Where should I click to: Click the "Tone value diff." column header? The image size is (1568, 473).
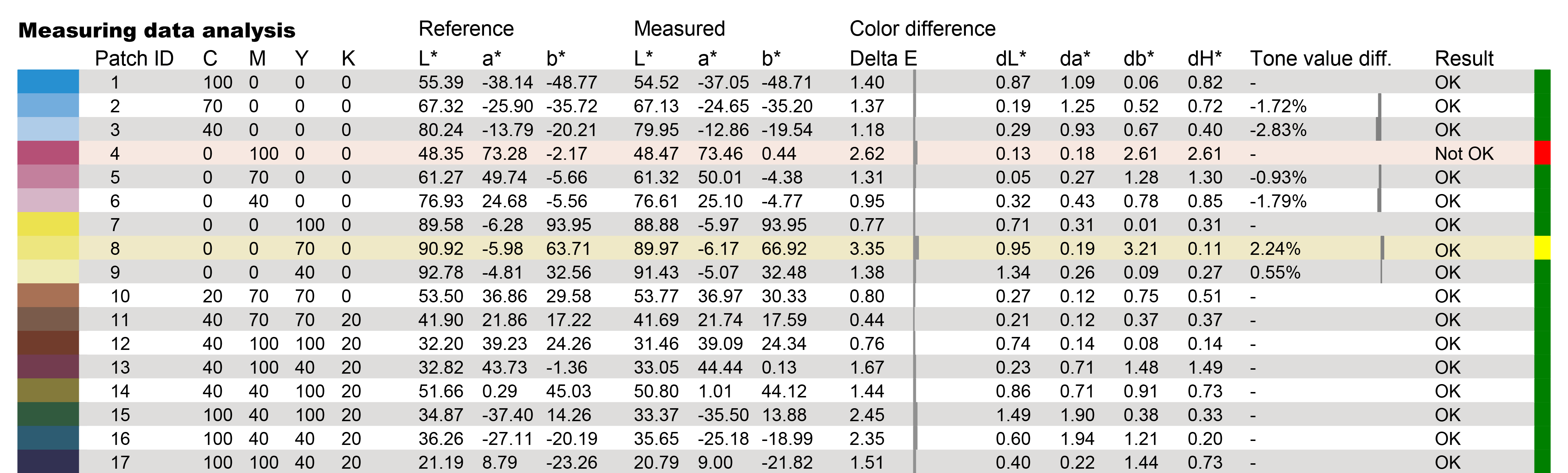(1320, 58)
